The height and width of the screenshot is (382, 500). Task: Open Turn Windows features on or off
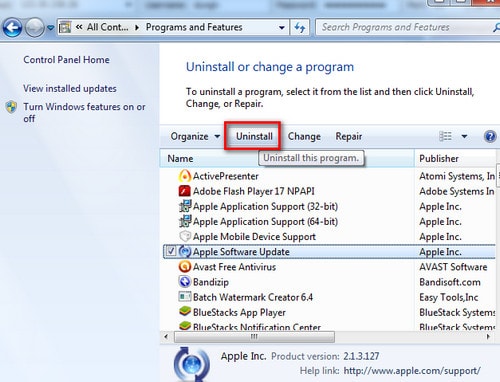click(84, 112)
